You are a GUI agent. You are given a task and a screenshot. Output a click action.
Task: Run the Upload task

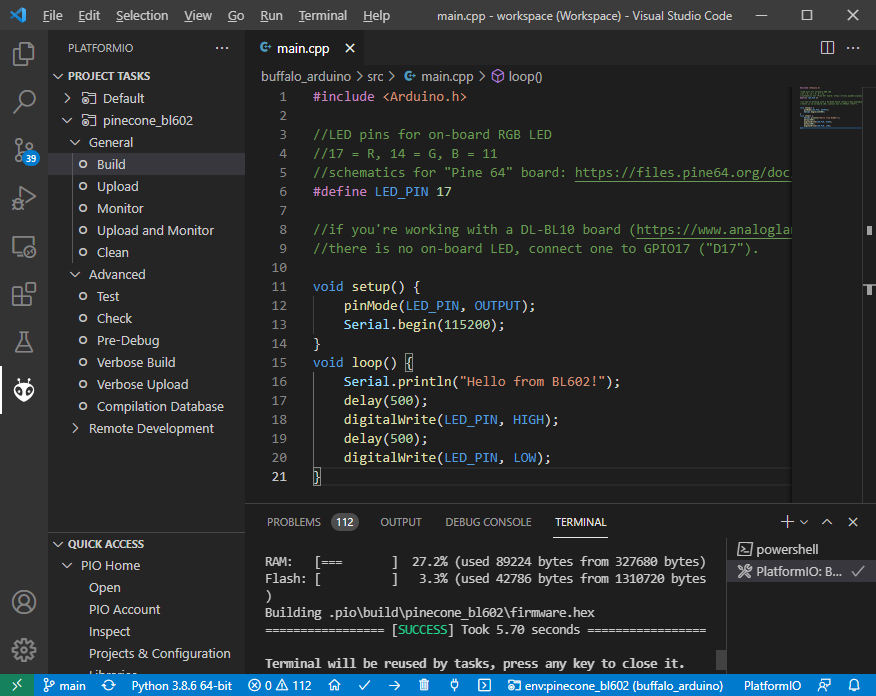pos(146,187)
